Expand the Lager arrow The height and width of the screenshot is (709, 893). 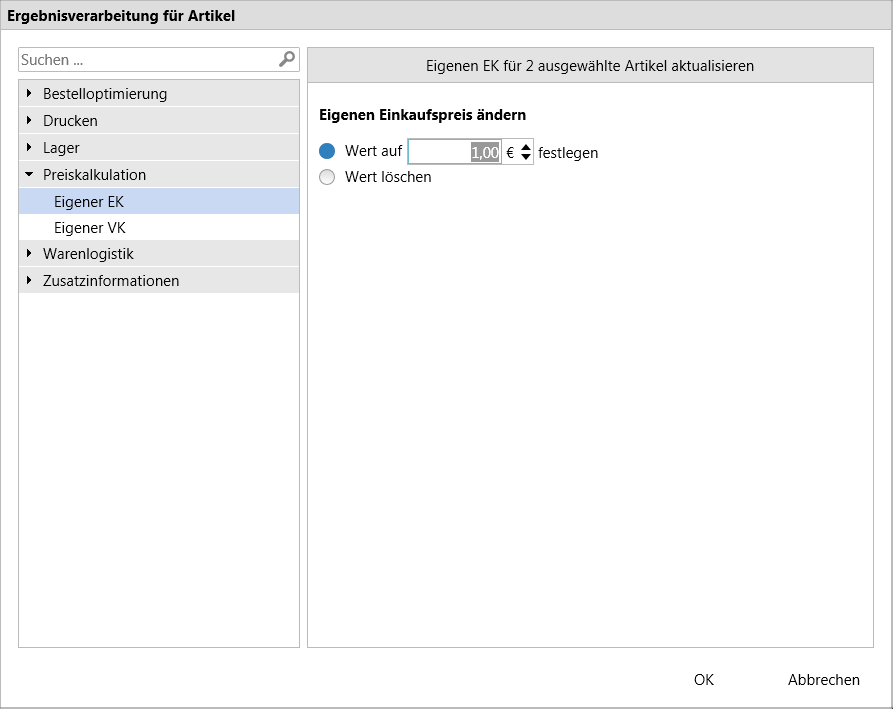[29, 147]
